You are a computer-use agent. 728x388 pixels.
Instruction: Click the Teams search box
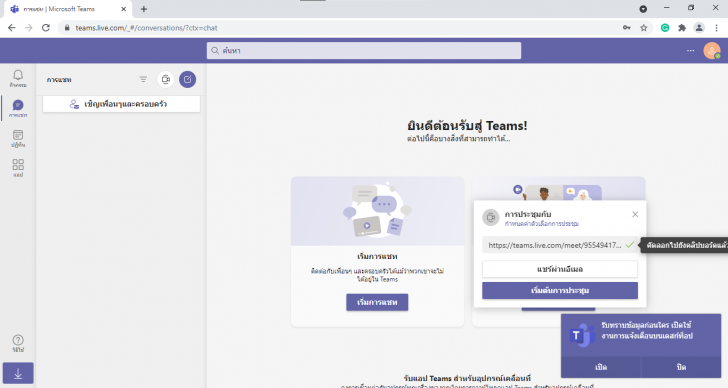pos(364,51)
